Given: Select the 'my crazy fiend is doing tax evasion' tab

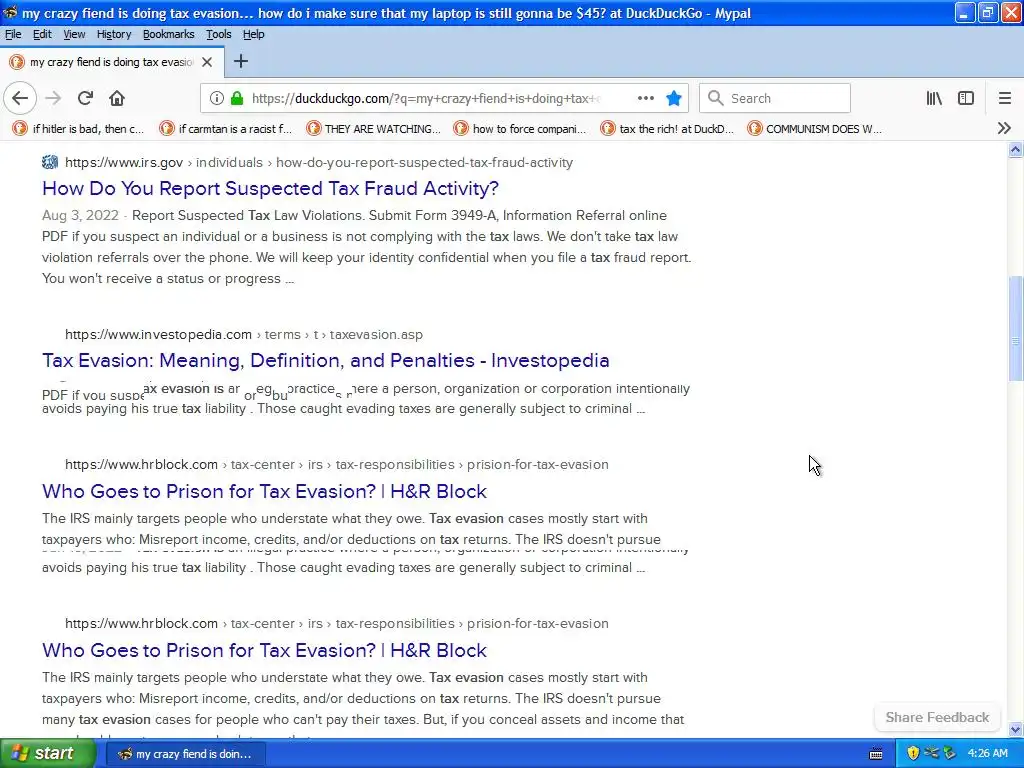Looking at the screenshot, I should point(112,62).
